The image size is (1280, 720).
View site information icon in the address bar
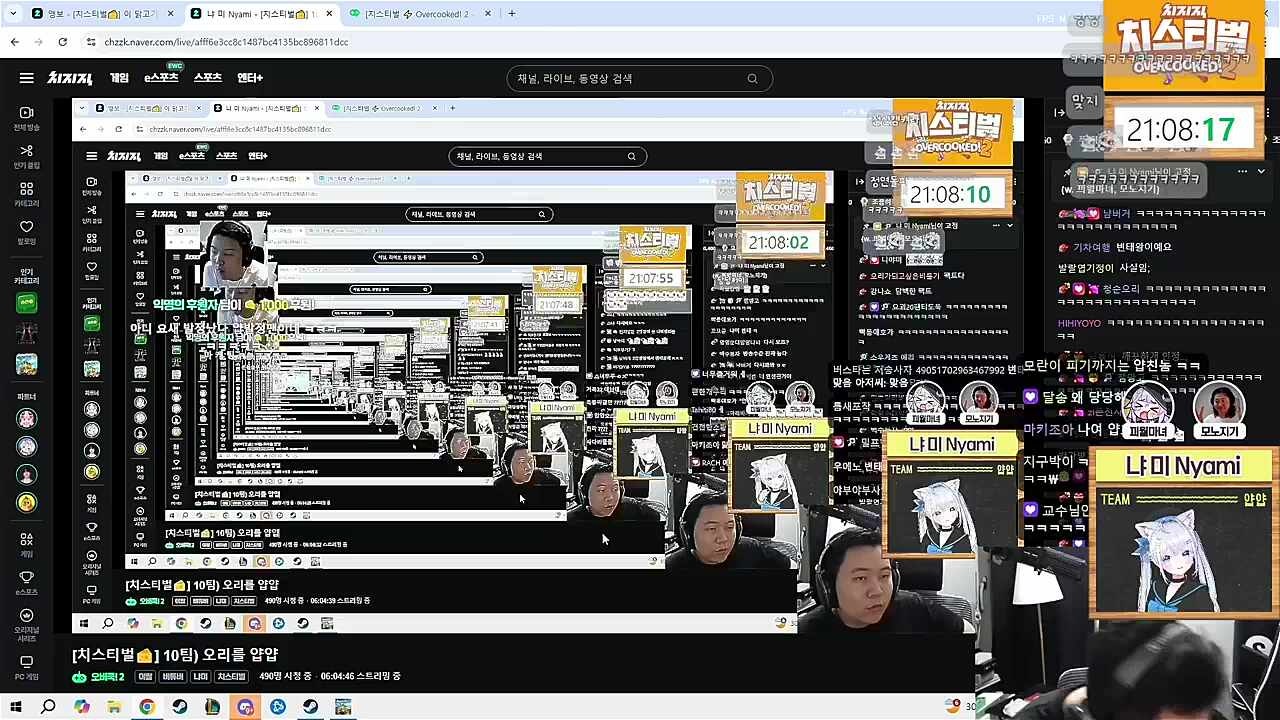[91, 42]
